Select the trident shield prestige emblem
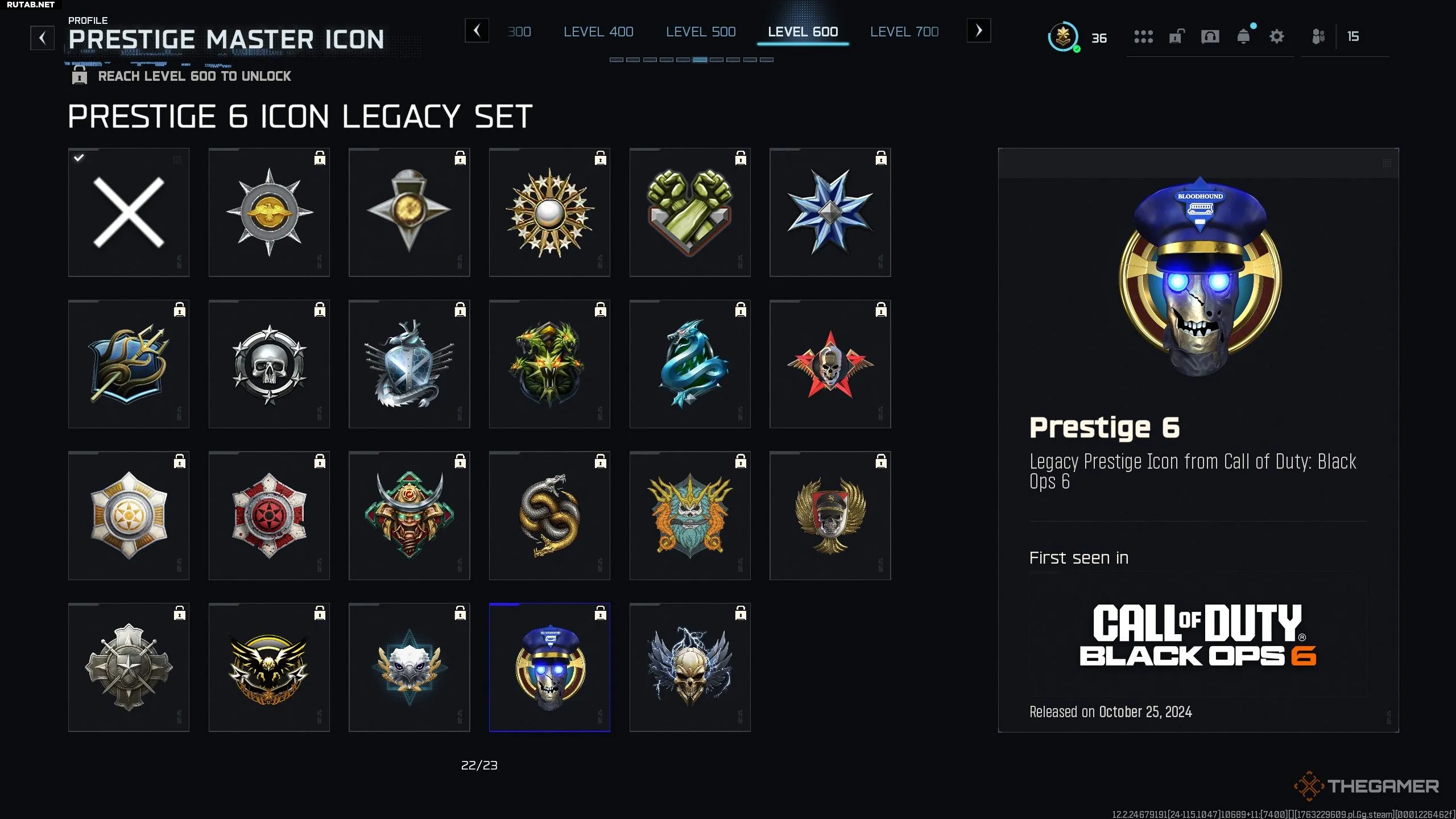 [129, 364]
